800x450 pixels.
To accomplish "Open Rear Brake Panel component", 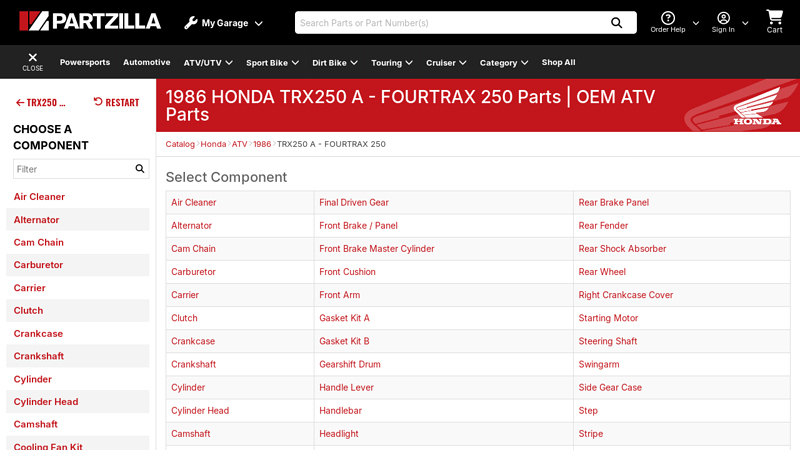I will click(x=613, y=203).
